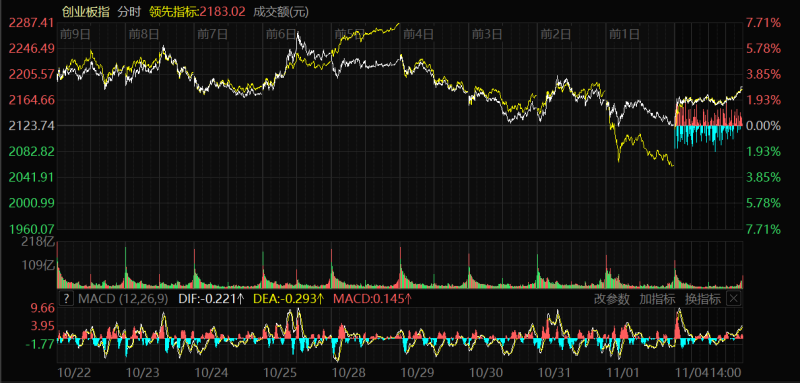The height and width of the screenshot is (383, 800).
Task: Click the 2082.82 price axis value
Action: coord(32,151)
